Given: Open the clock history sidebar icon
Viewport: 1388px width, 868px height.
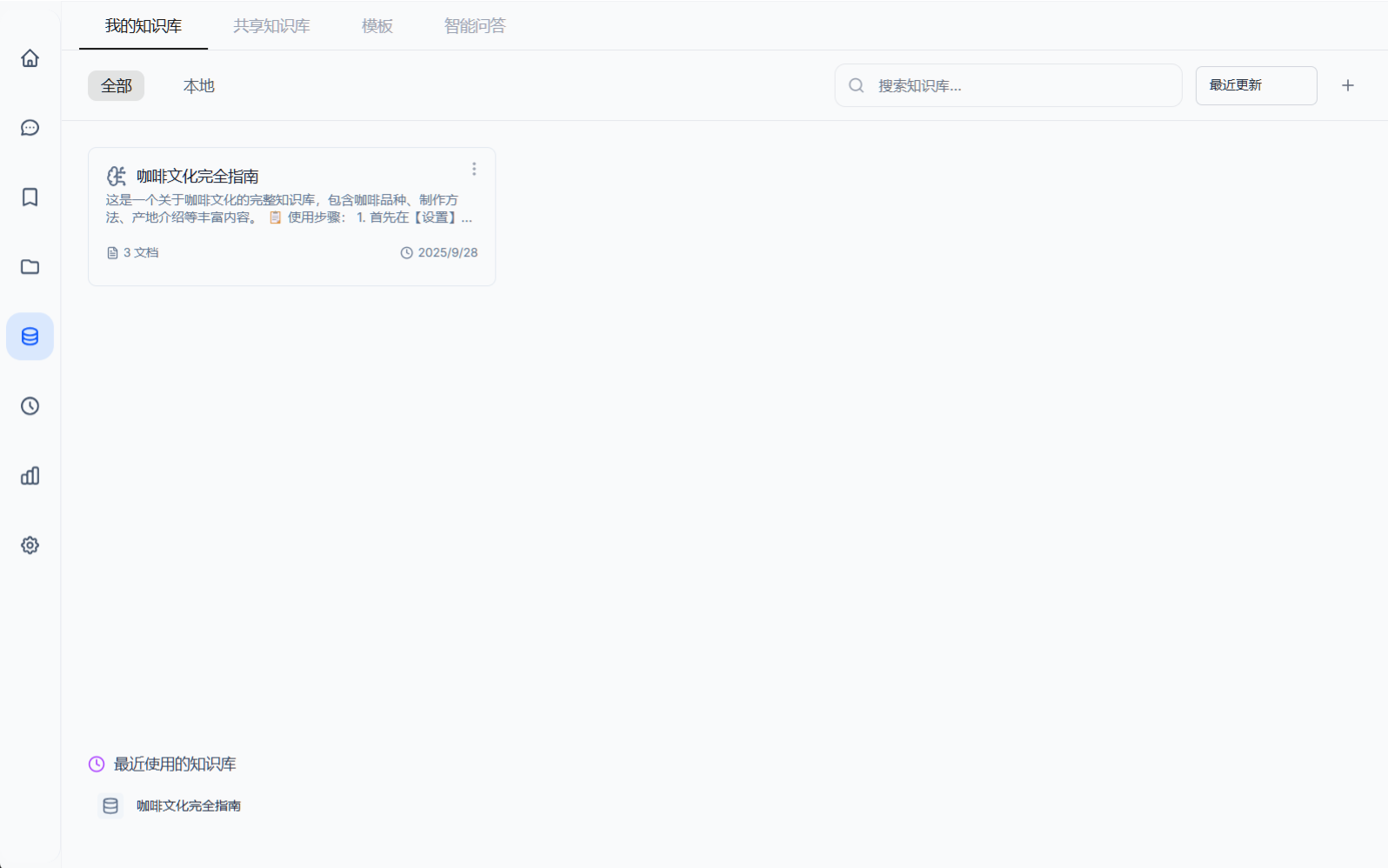Looking at the screenshot, I should (30, 406).
